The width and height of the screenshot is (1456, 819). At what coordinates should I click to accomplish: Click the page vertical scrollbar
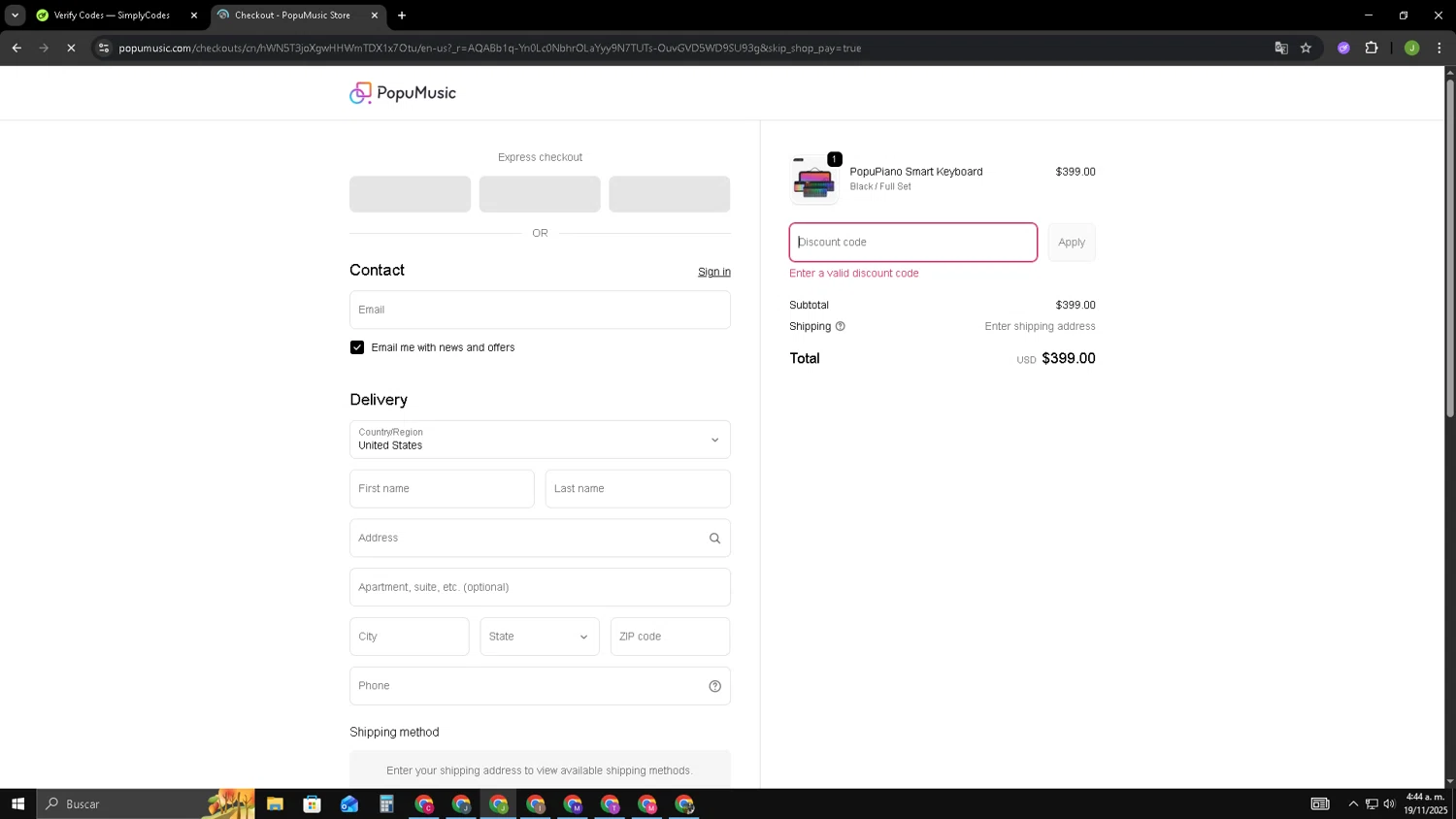[1450, 247]
